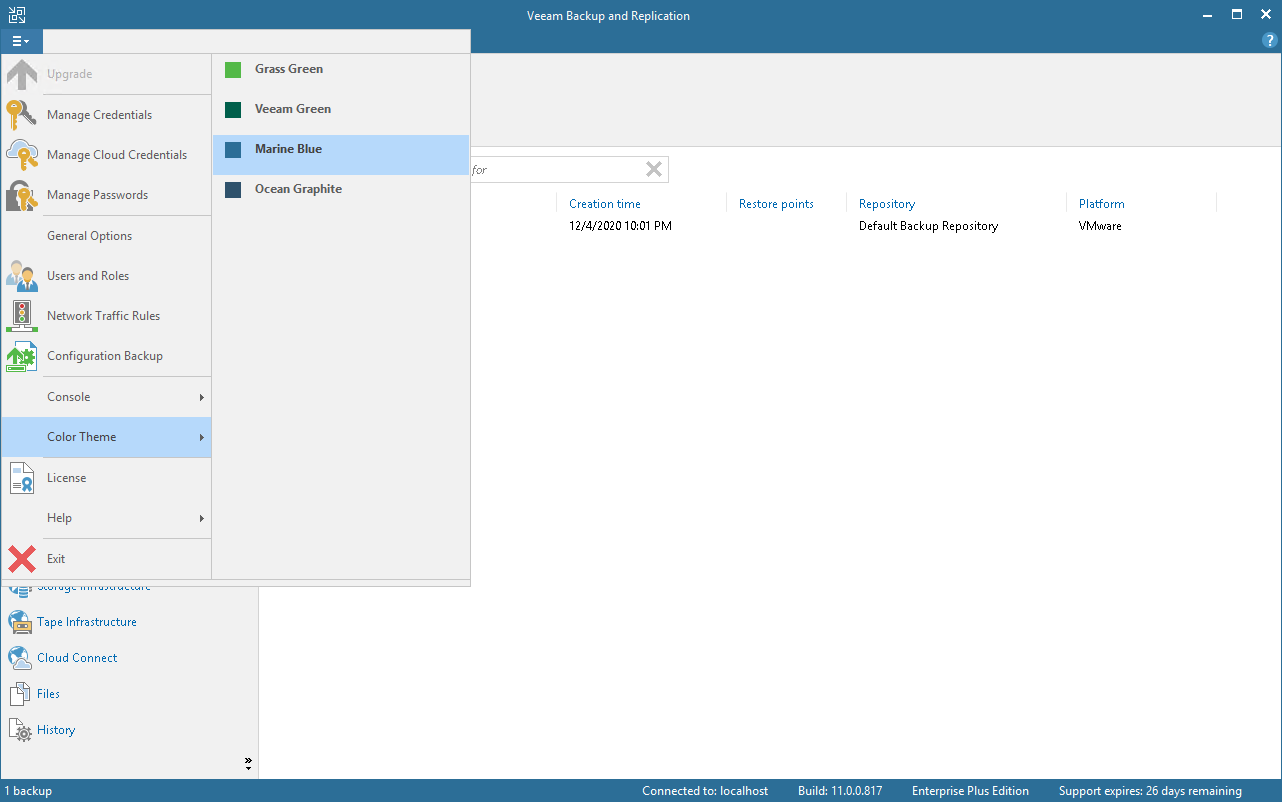
Task: Click the Files documents icon
Action: 20,694
